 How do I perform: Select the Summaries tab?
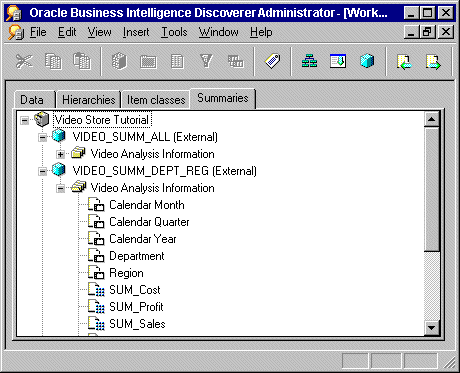[223, 98]
